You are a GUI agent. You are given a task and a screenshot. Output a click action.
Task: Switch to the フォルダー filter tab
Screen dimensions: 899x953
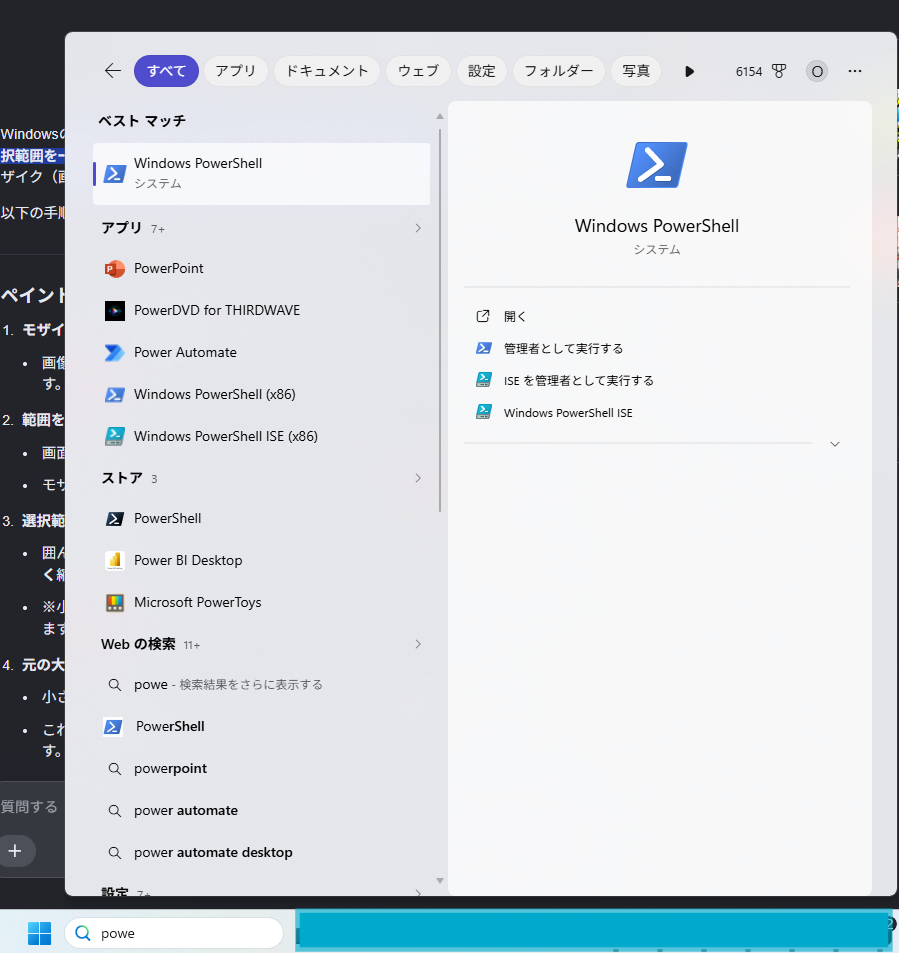[x=559, y=71]
